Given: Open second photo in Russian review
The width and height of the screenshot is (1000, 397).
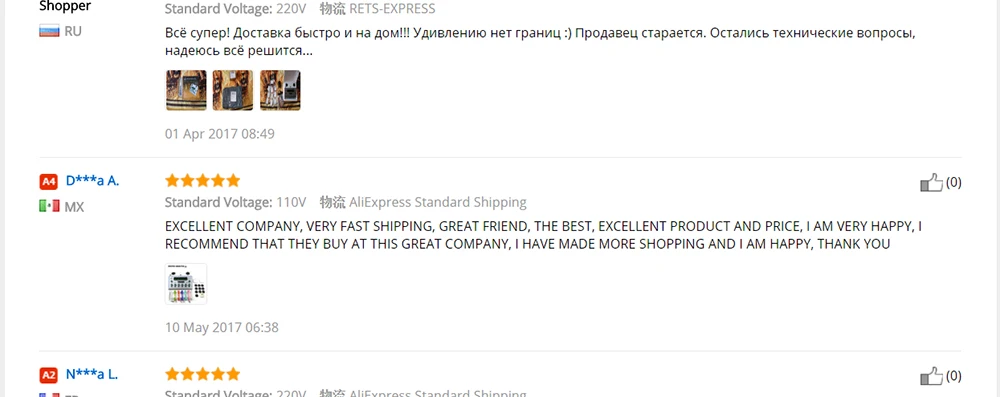Looking at the screenshot, I should point(233,90).
